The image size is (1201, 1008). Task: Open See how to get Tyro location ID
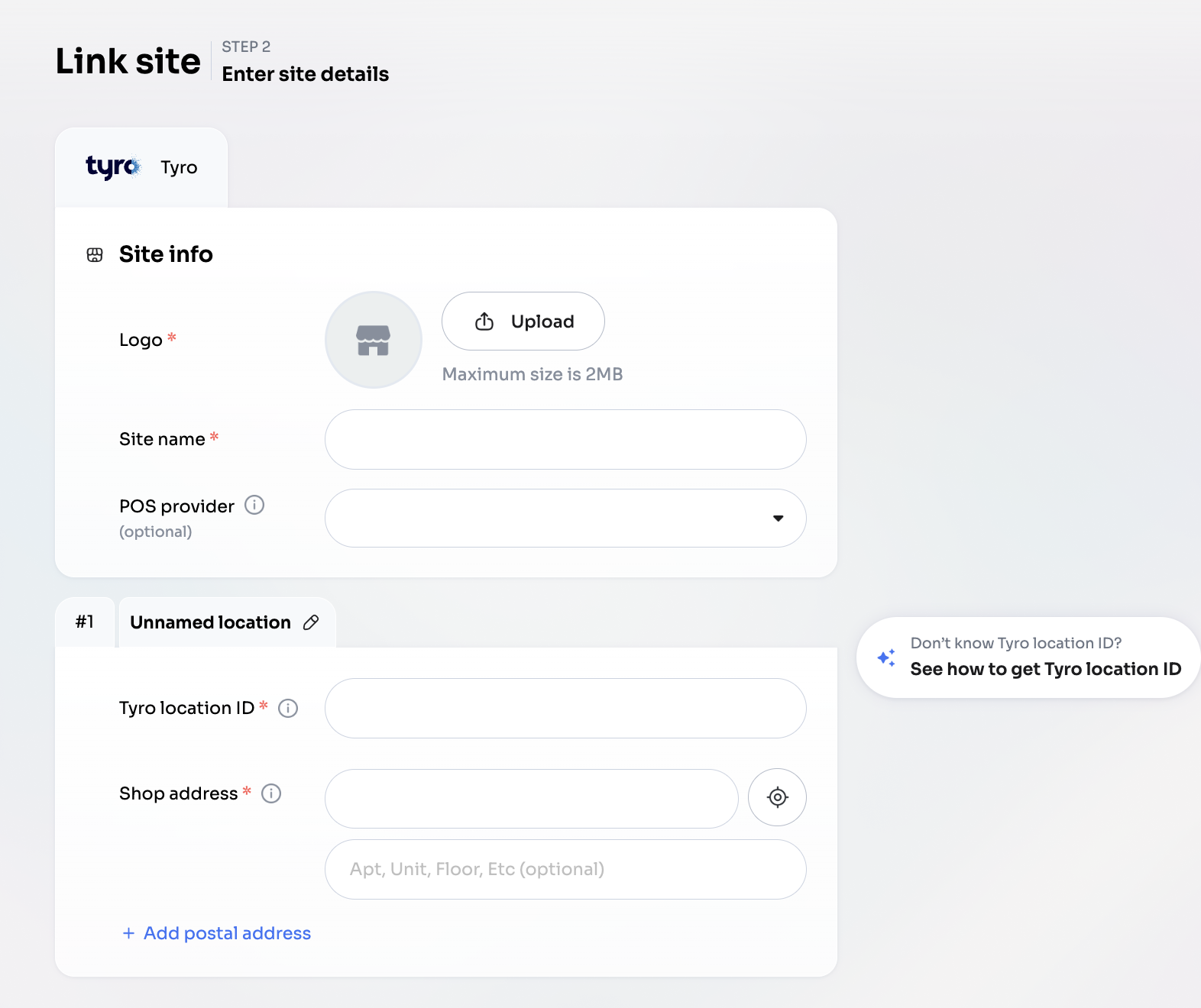point(1045,669)
